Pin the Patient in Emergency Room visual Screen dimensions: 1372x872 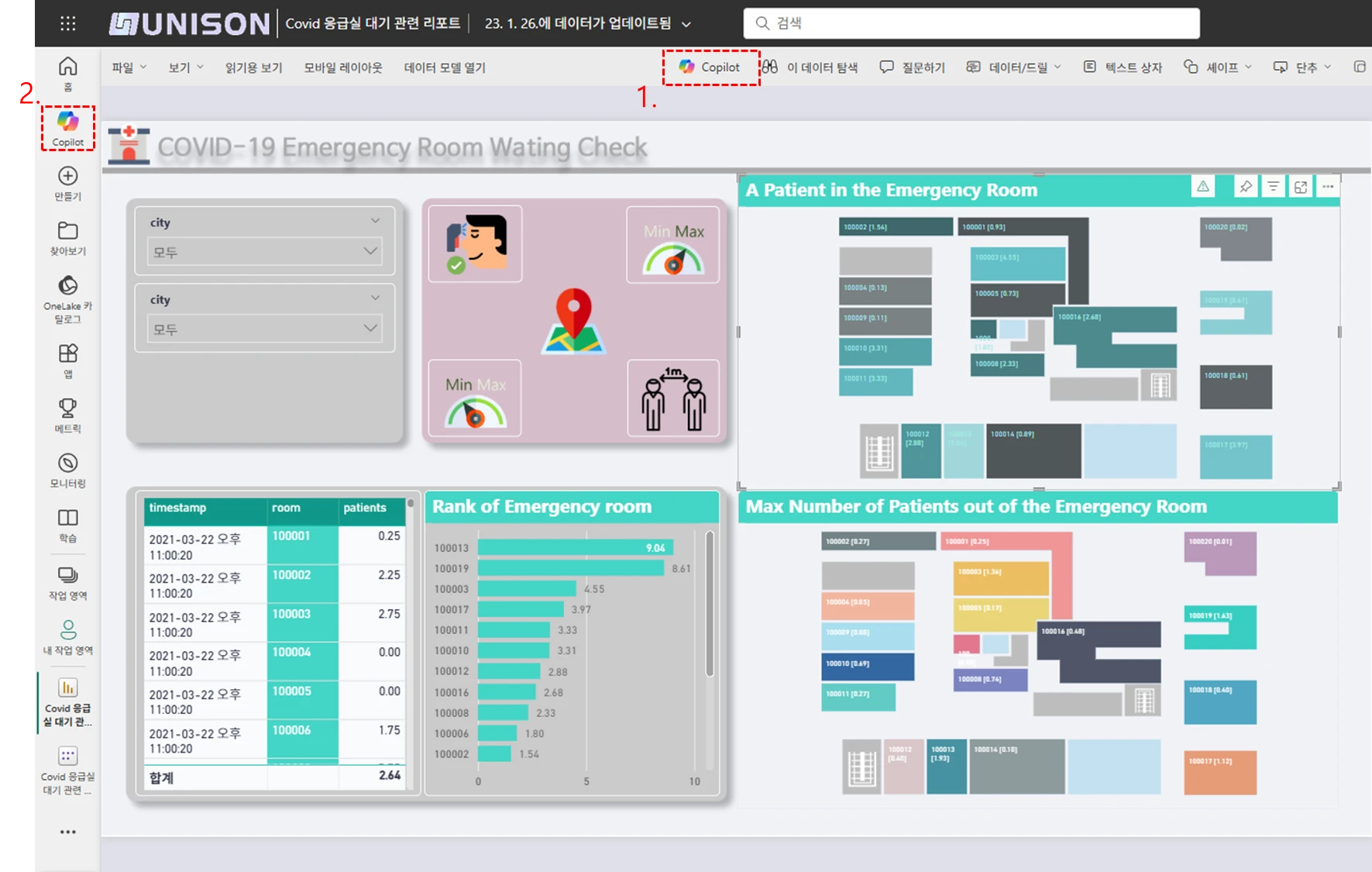pyautogui.click(x=1245, y=187)
